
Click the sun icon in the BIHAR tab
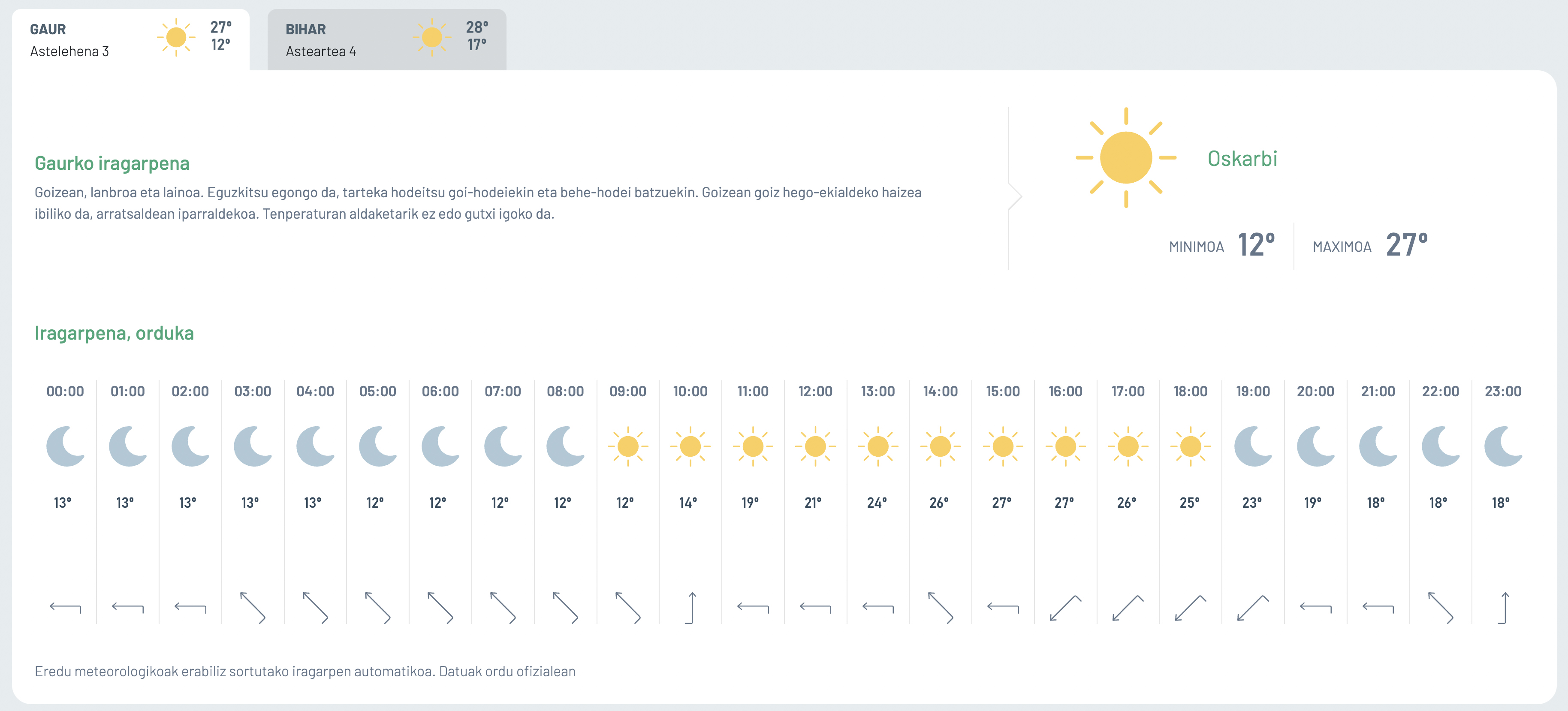(431, 38)
